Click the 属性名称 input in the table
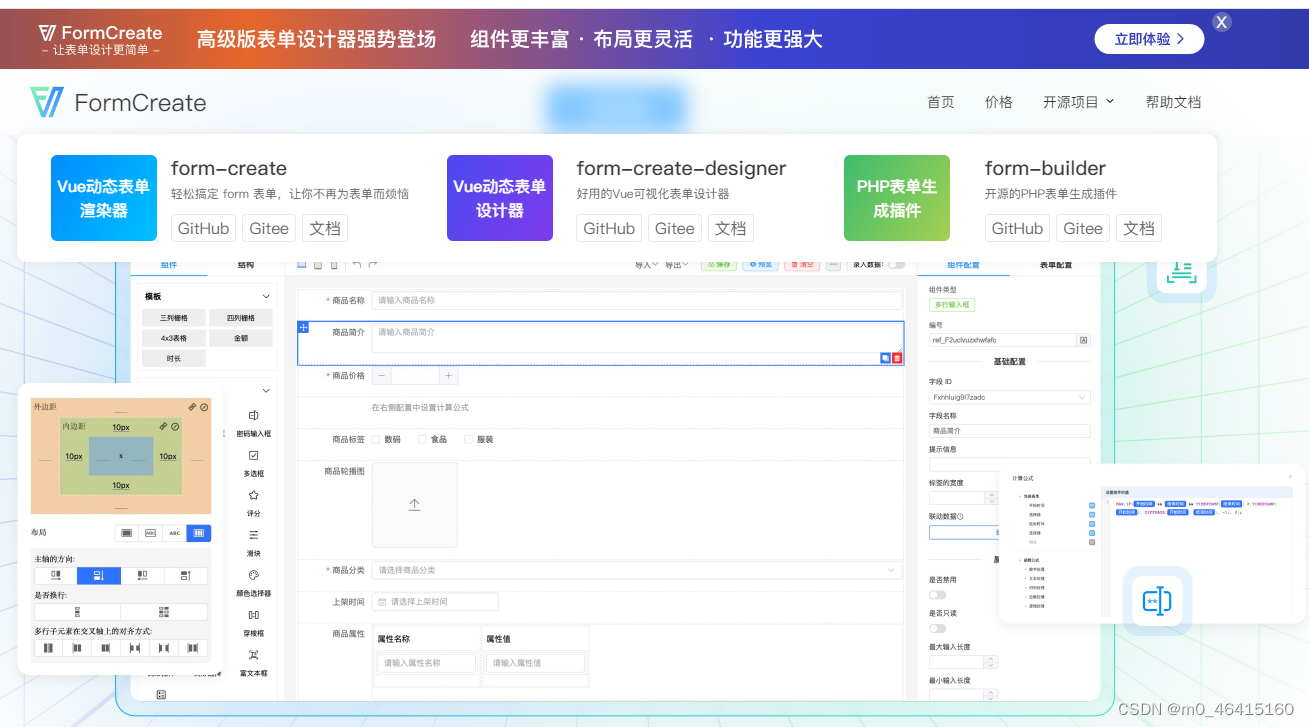The width and height of the screenshot is (1309, 727). click(x=427, y=663)
